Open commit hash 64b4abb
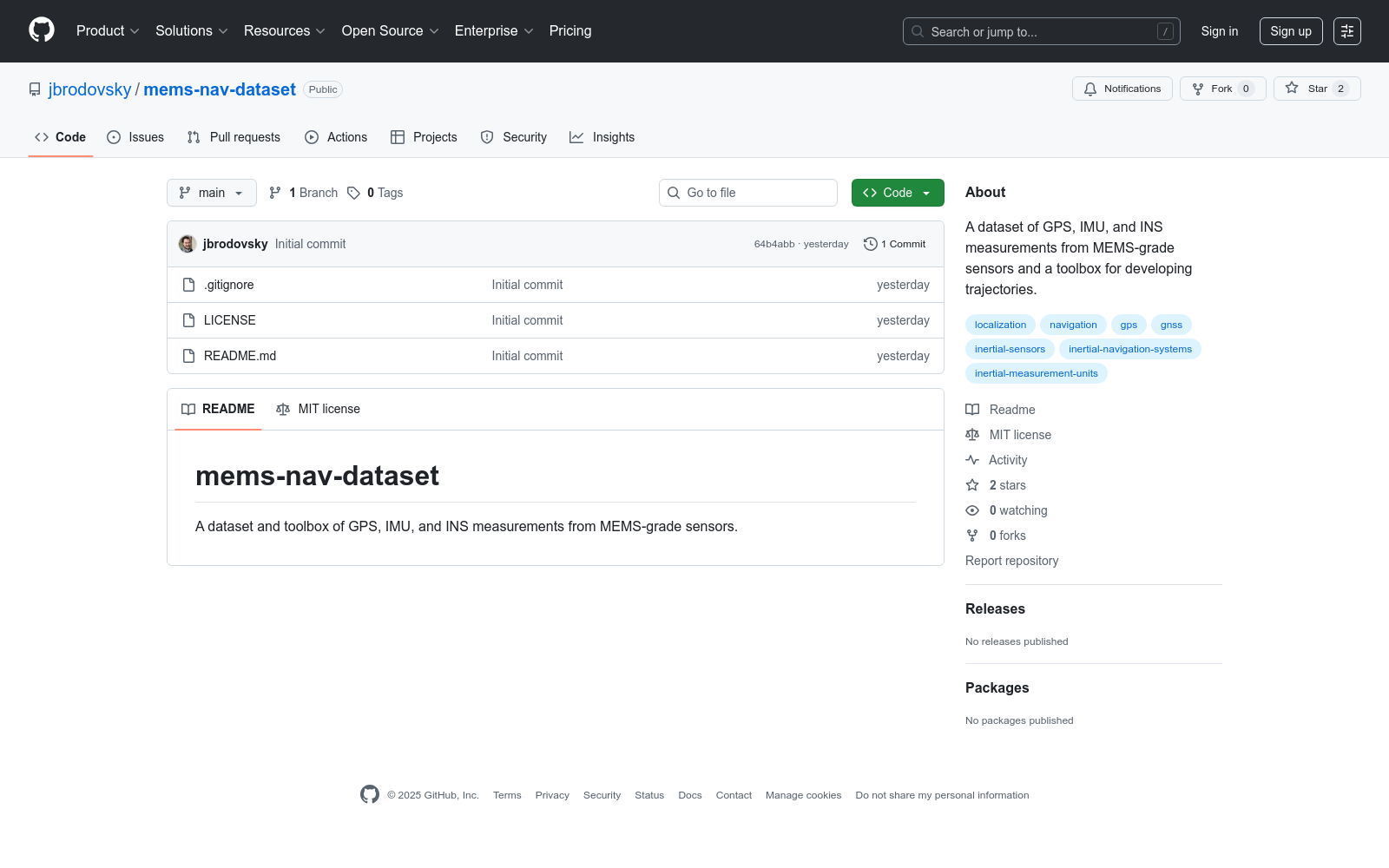The width and height of the screenshot is (1389, 868). coord(774,244)
